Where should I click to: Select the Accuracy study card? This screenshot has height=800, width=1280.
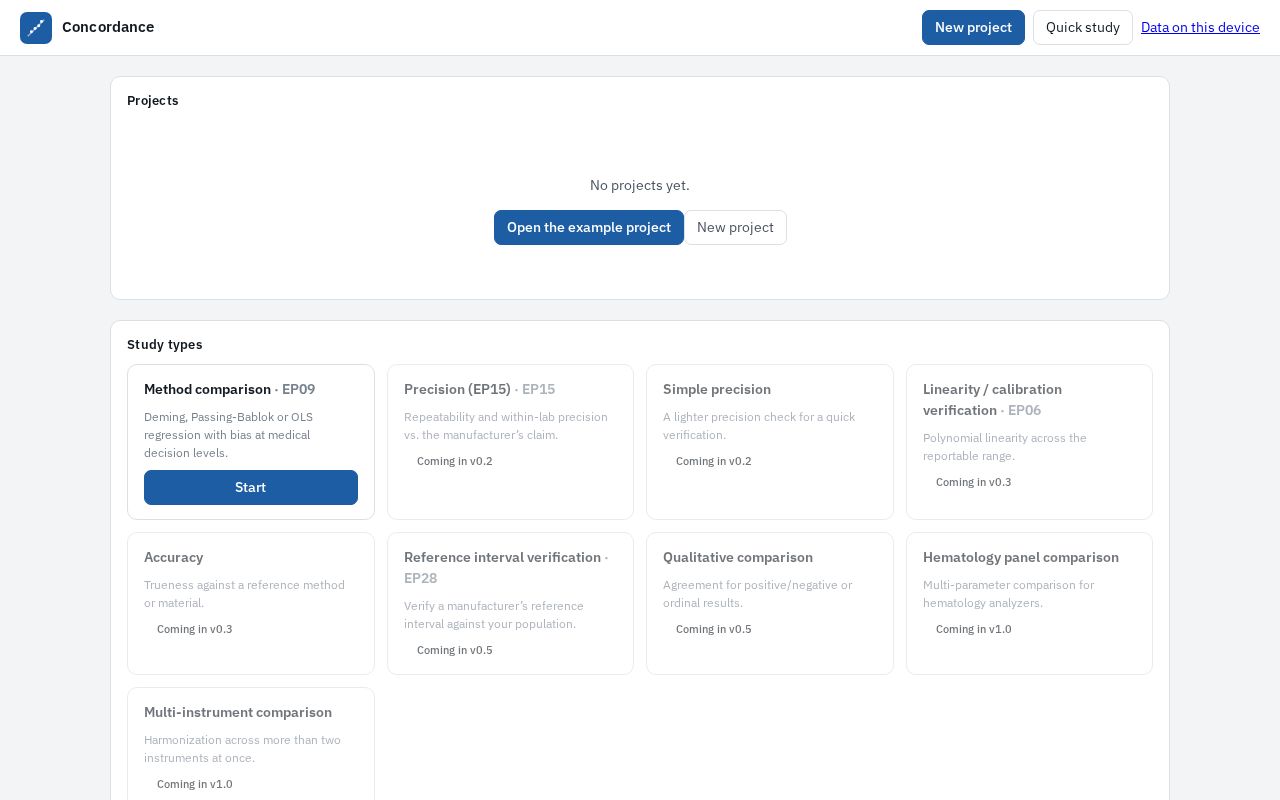(x=251, y=603)
